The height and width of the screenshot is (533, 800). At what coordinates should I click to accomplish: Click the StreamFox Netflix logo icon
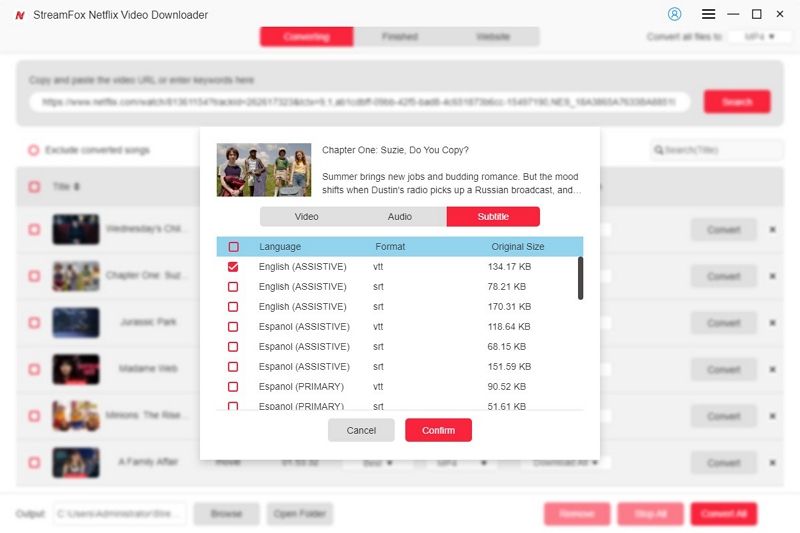[x=20, y=15]
